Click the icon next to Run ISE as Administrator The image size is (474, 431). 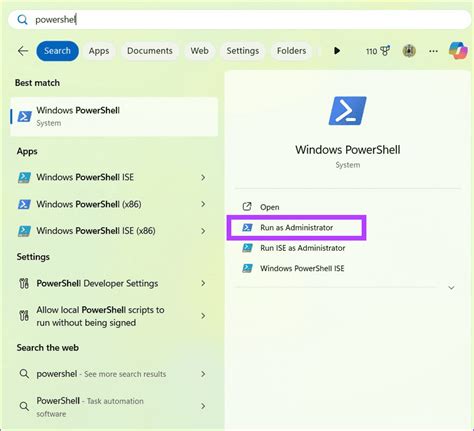pyautogui.click(x=247, y=248)
